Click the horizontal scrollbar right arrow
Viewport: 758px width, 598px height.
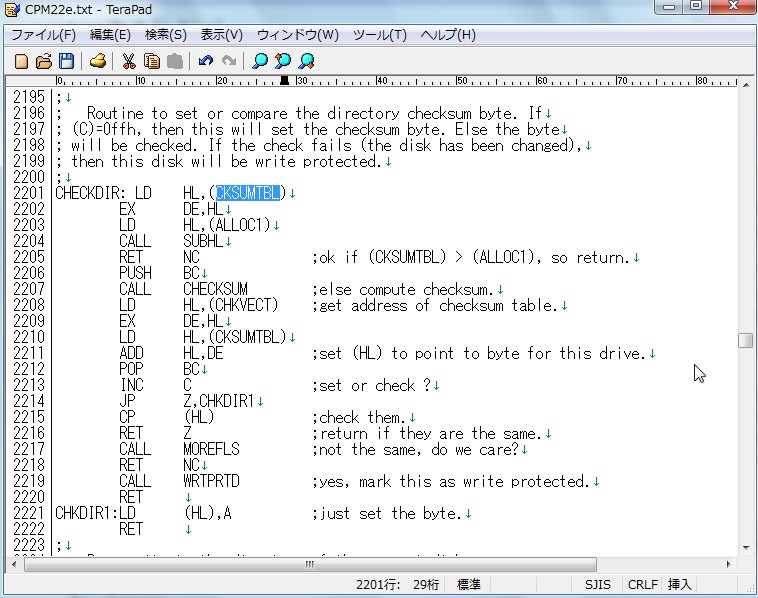[x=728, y=564]
